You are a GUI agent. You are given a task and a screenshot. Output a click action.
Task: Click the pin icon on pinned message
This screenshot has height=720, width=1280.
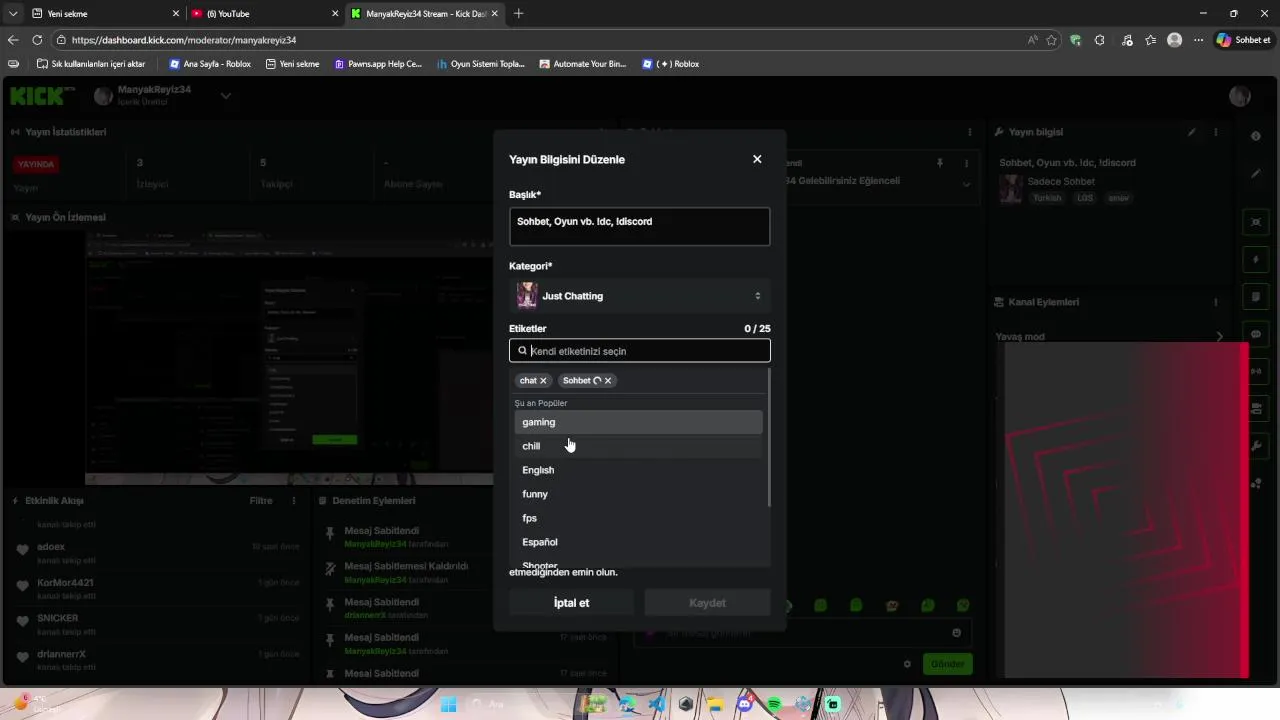(x=939, y=163)
